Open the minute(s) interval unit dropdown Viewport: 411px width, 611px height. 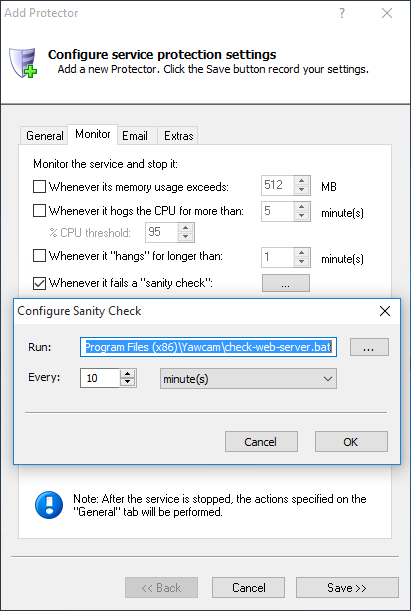pyautogui.click(x=248, y=379)
